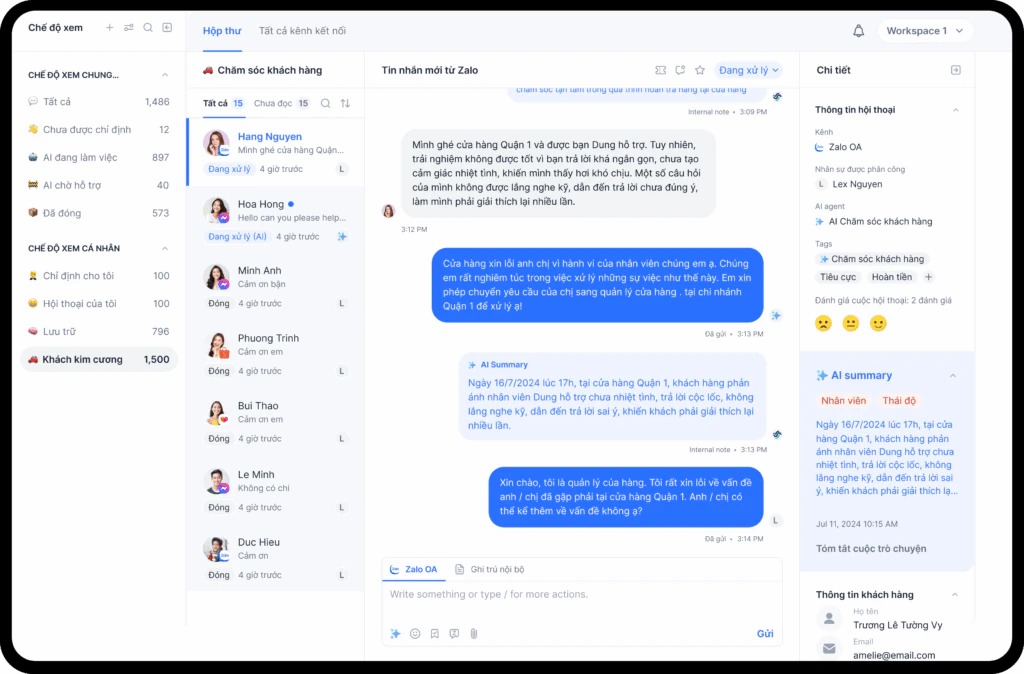Screen dimensions: 1024x674
Task: Click the plus icon beside Chế độ xem
Action: pos(110,27)
